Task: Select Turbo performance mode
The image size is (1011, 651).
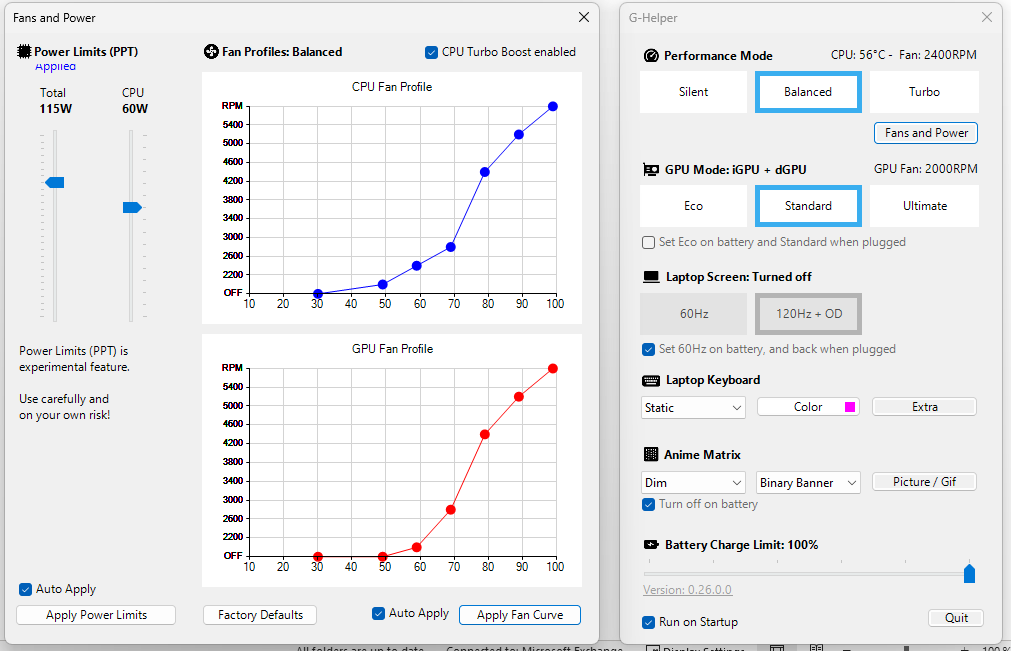Action: click(x=924, y=92)
